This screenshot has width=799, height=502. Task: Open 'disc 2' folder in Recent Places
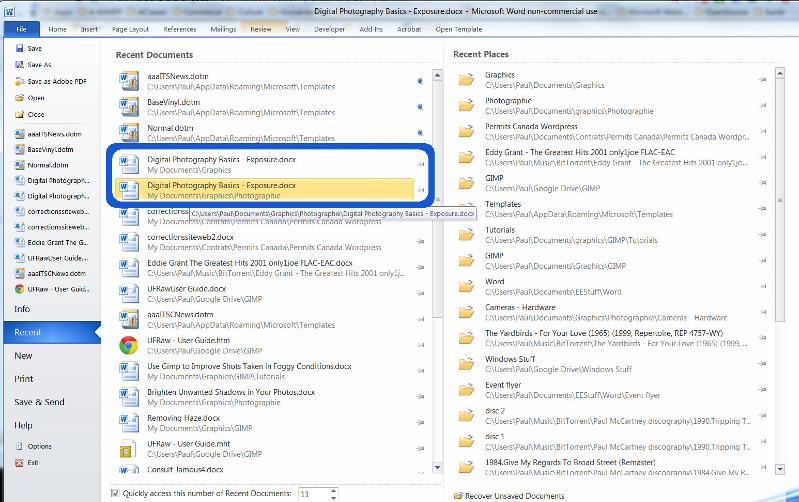click(611, 415)
